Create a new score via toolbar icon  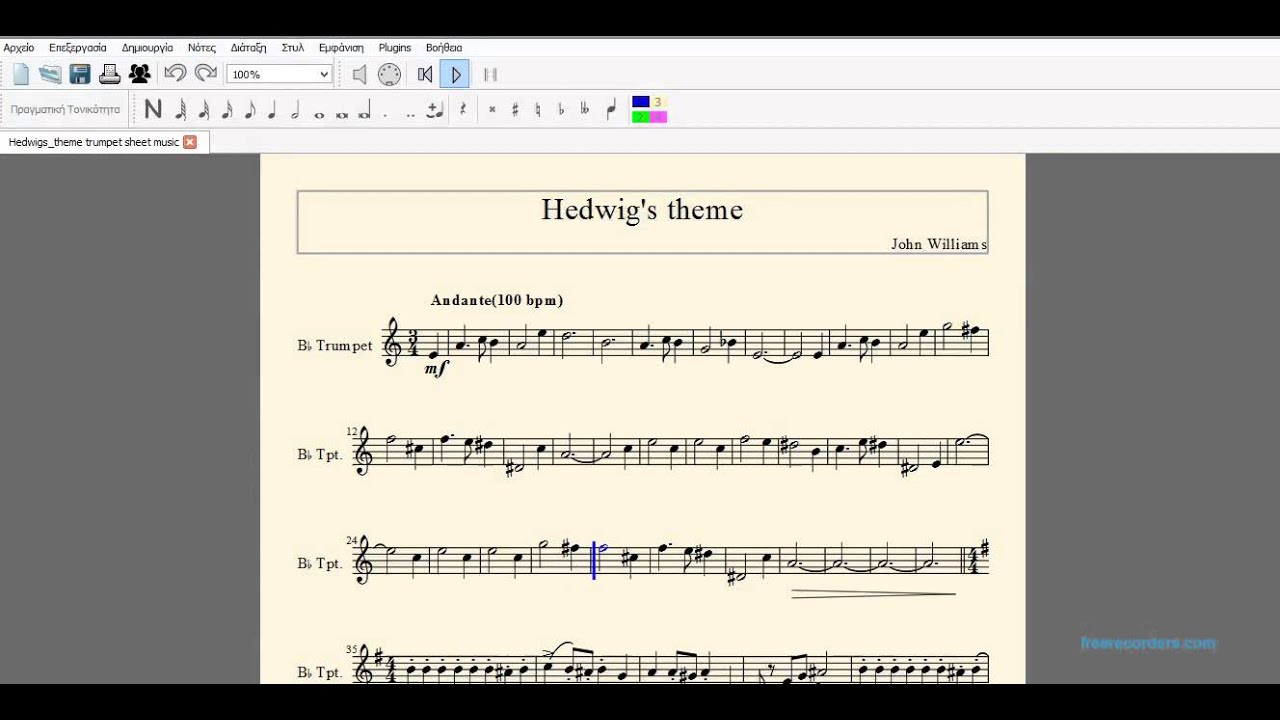pos(21,74)
